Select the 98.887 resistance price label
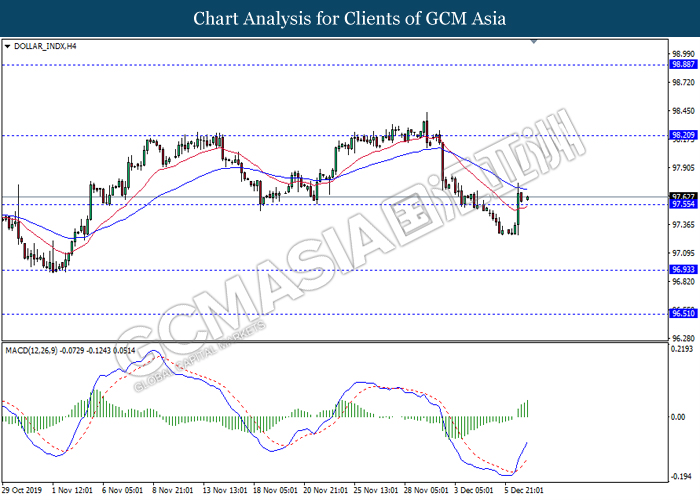This screenshot has height=500, width=700. click(x=683, y=64)
